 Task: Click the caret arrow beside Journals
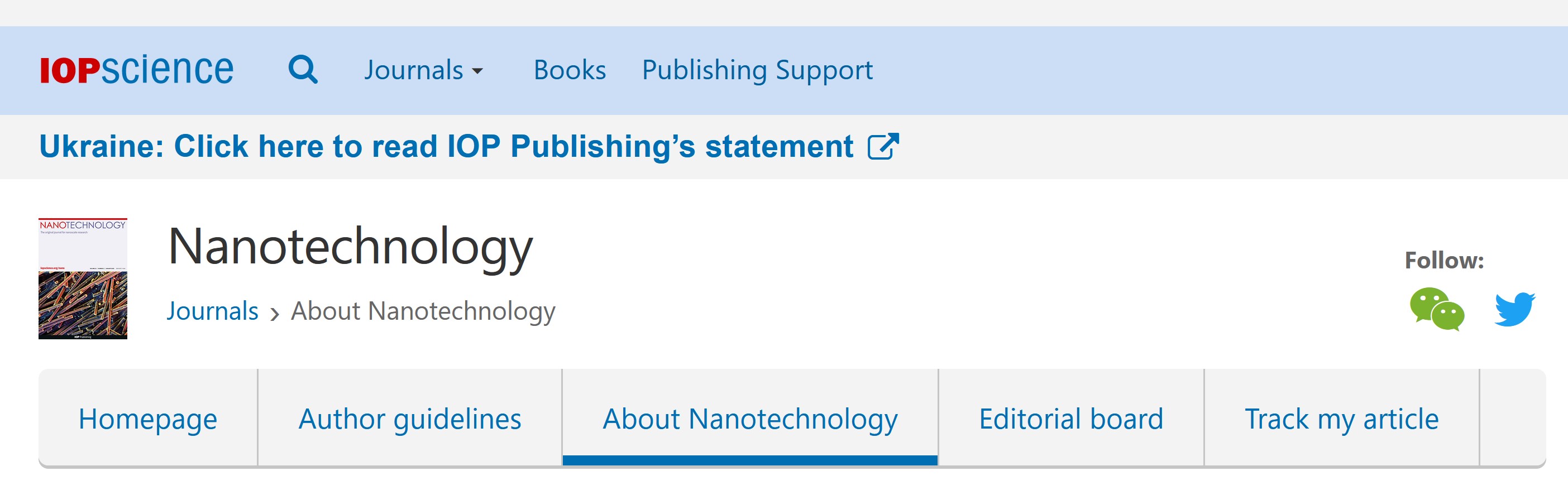coord(479,71)
